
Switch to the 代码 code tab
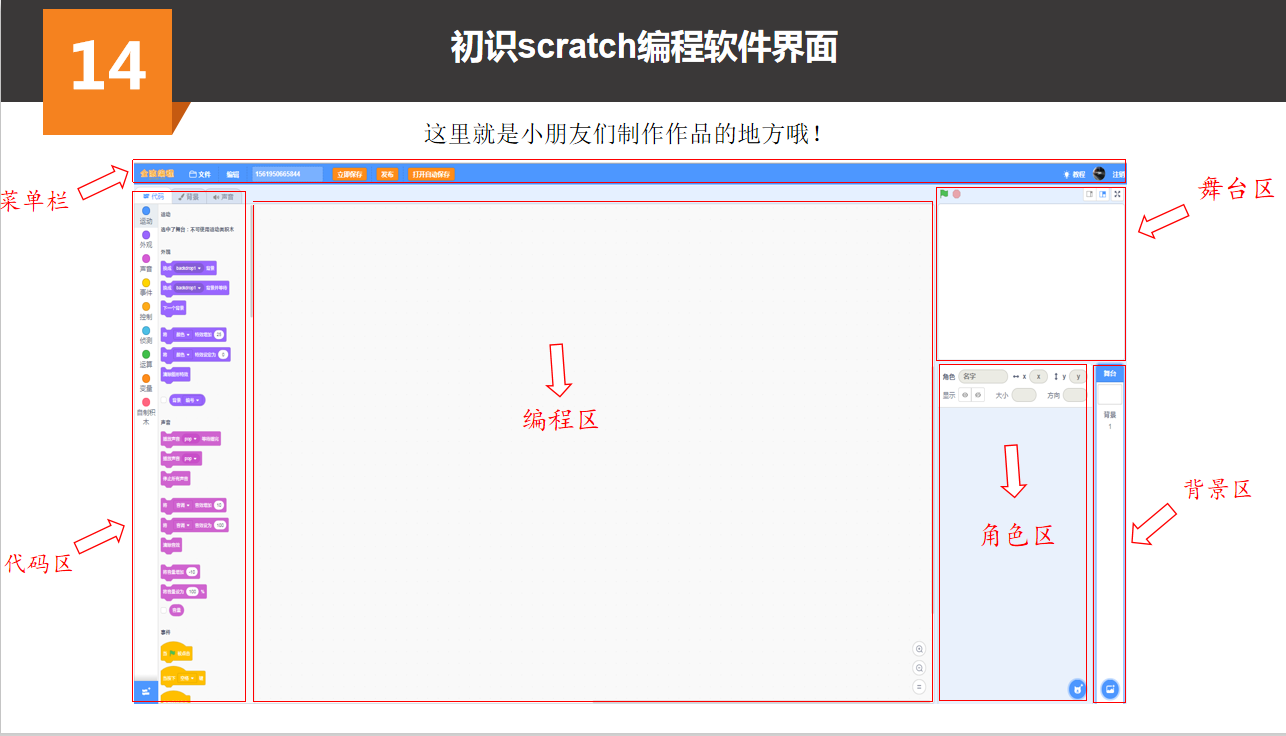tap(153, 196)
